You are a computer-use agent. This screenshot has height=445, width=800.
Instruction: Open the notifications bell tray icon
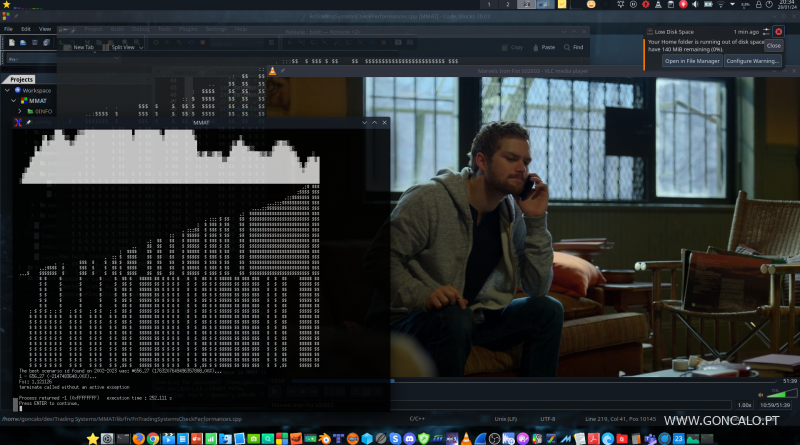620,5
